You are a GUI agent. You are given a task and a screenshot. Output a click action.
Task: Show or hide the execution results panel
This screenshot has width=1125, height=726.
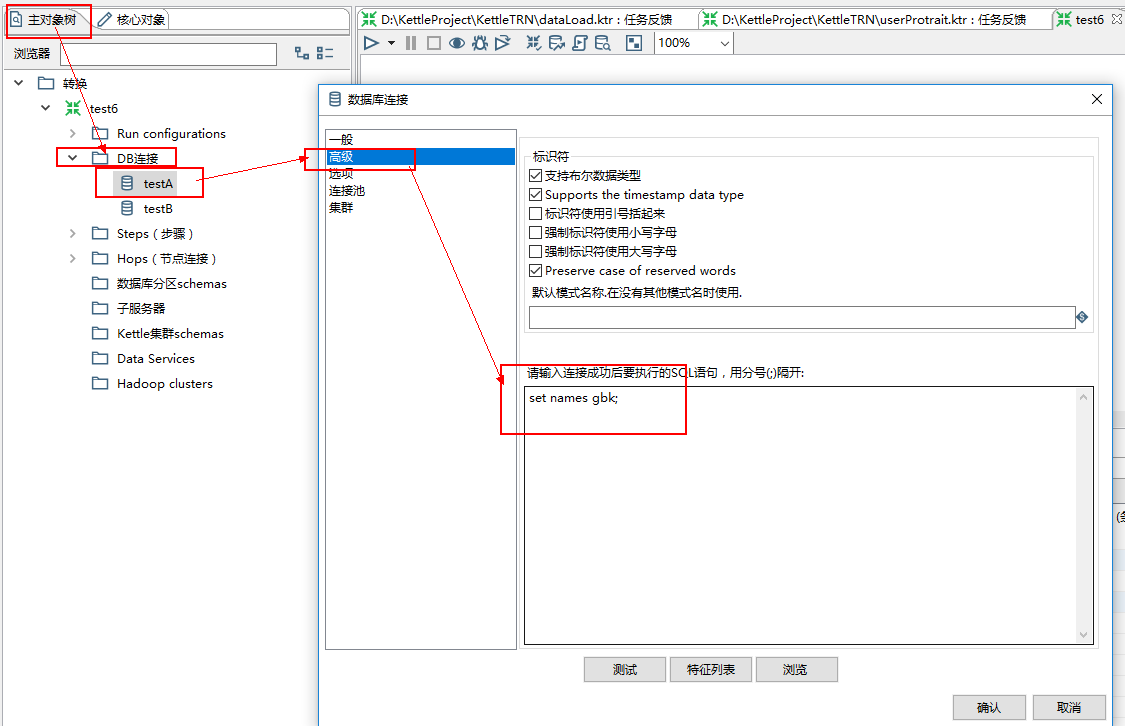click(x=634, y=43)
